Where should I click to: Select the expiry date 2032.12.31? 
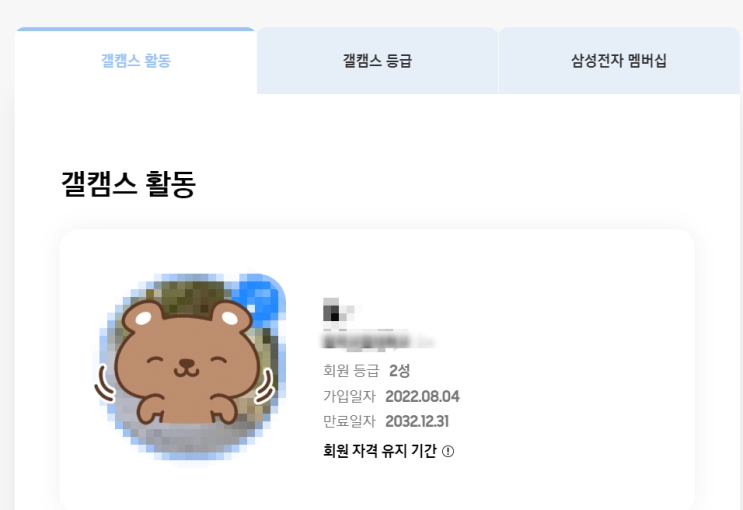417,421
